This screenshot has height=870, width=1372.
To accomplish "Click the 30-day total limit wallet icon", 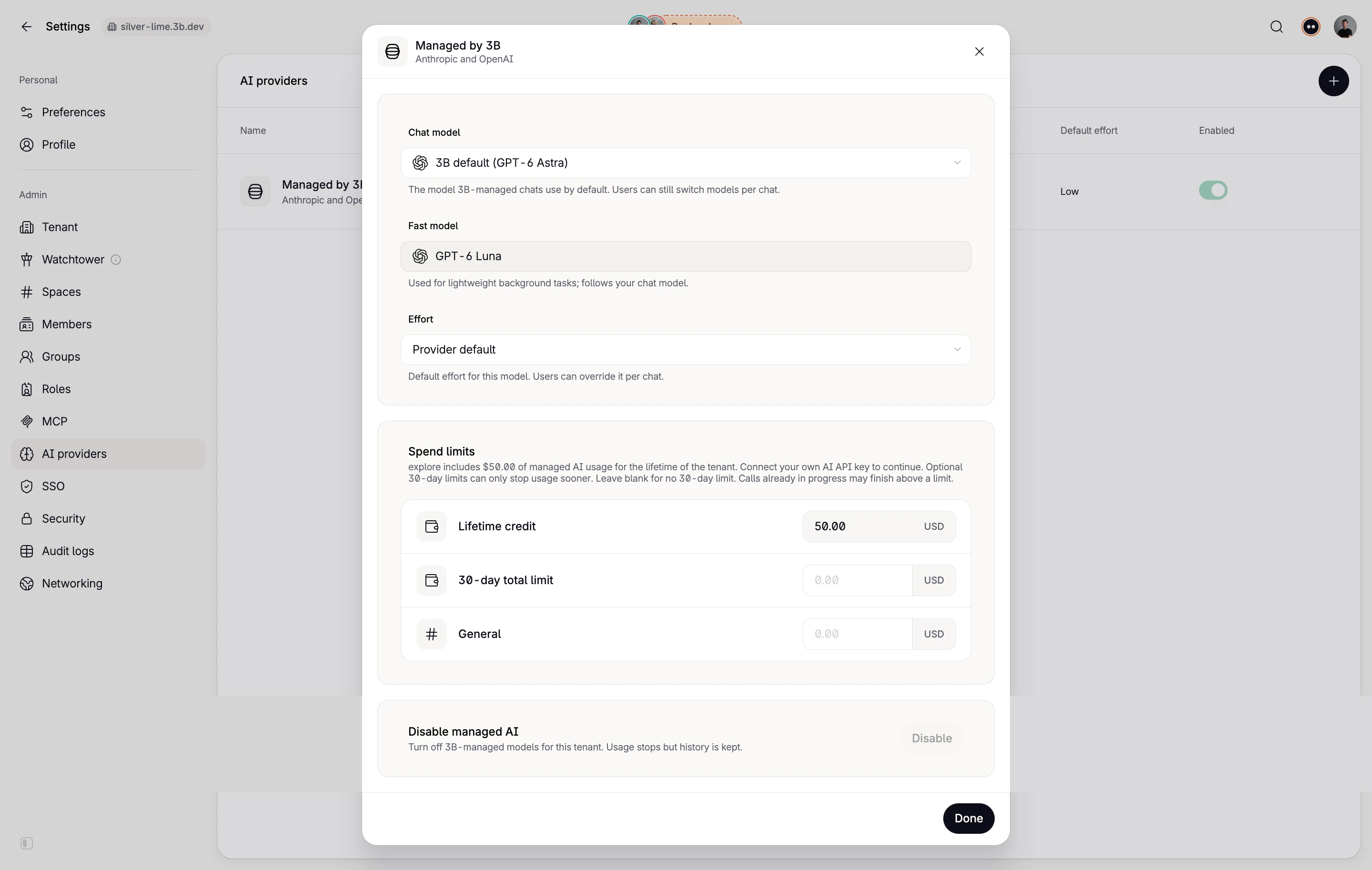I will pos(431,580).
